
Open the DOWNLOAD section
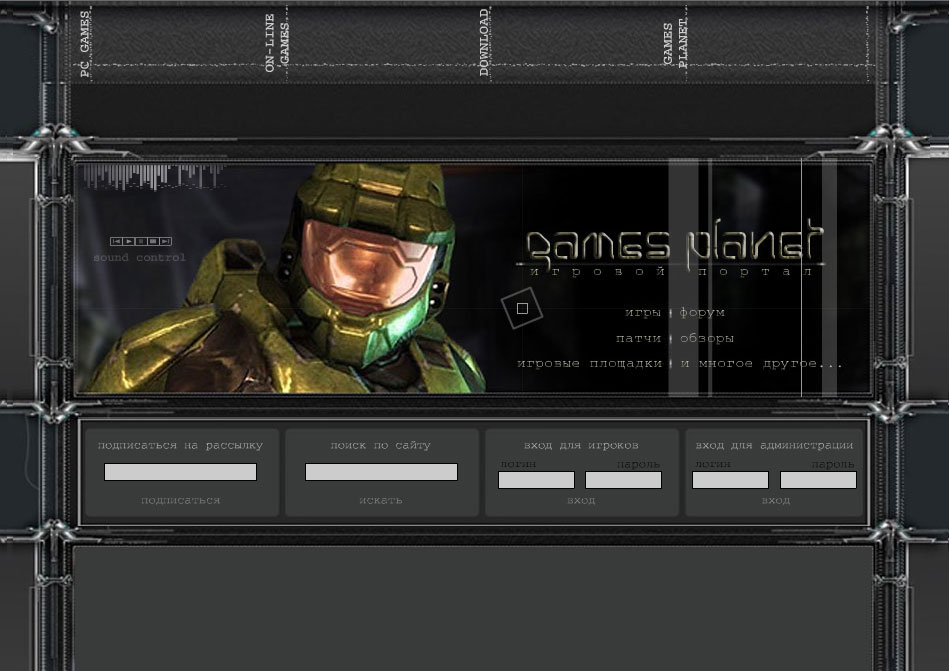[x=484, y=42]
